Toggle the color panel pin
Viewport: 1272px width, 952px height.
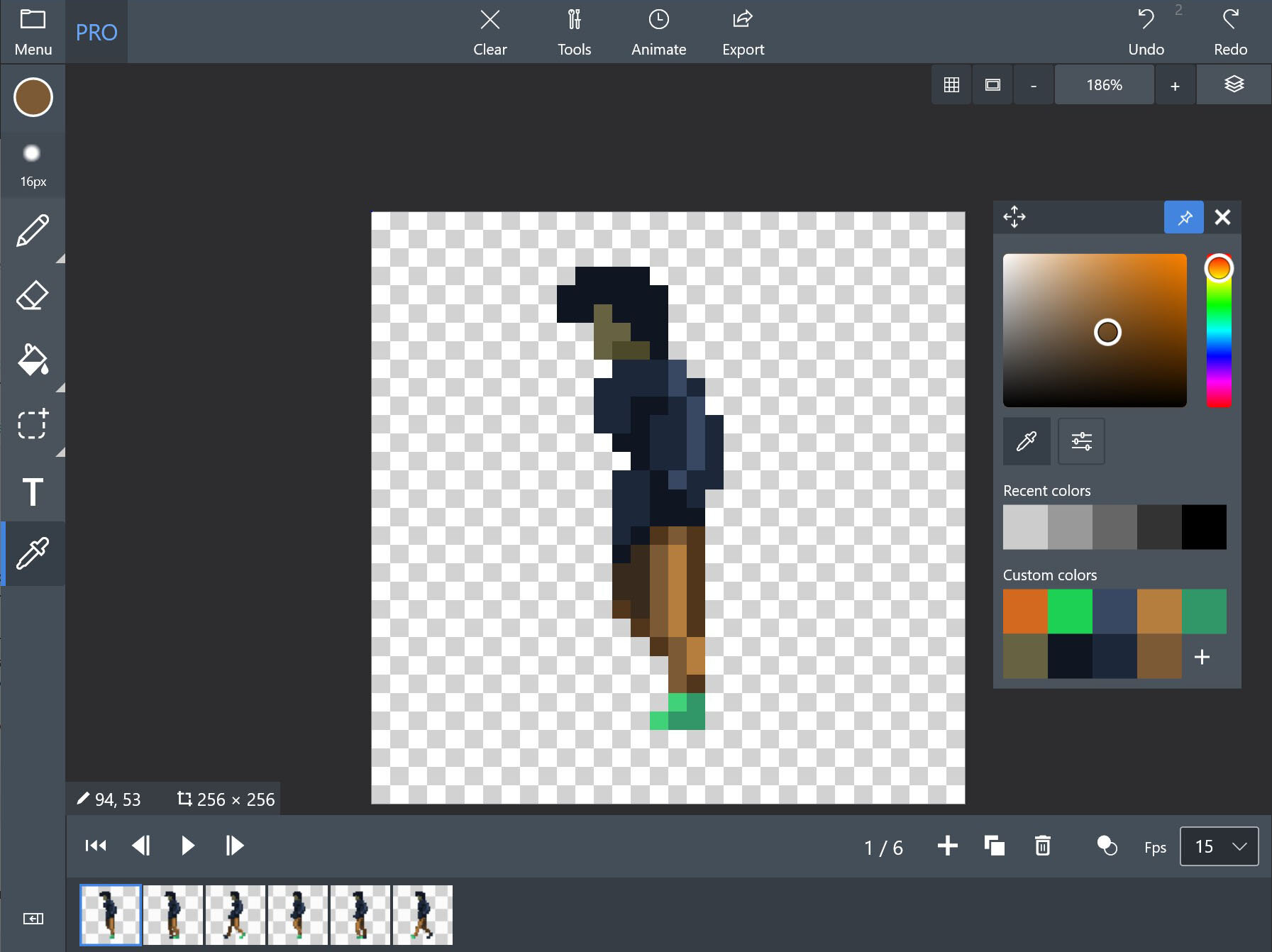pyautogui.click(x=1184, y=217)
